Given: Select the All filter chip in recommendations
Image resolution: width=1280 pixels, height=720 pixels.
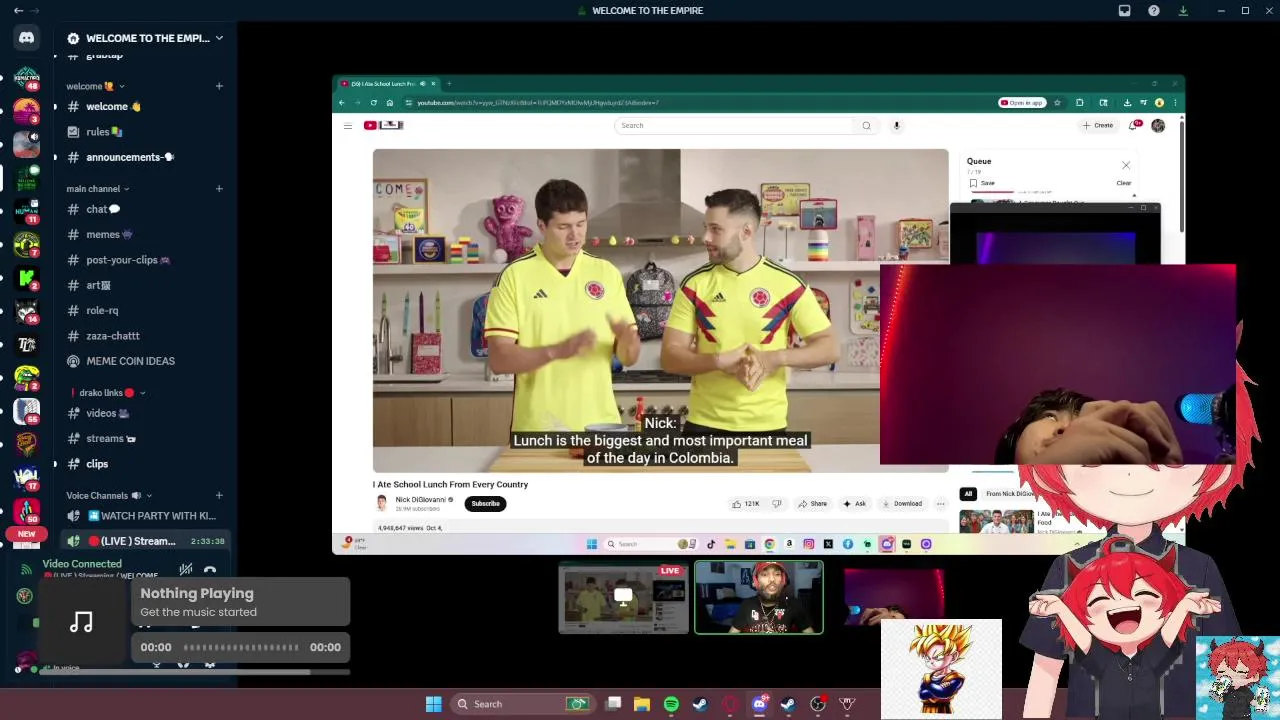Looking at the screenshot, I should point(968,493).
